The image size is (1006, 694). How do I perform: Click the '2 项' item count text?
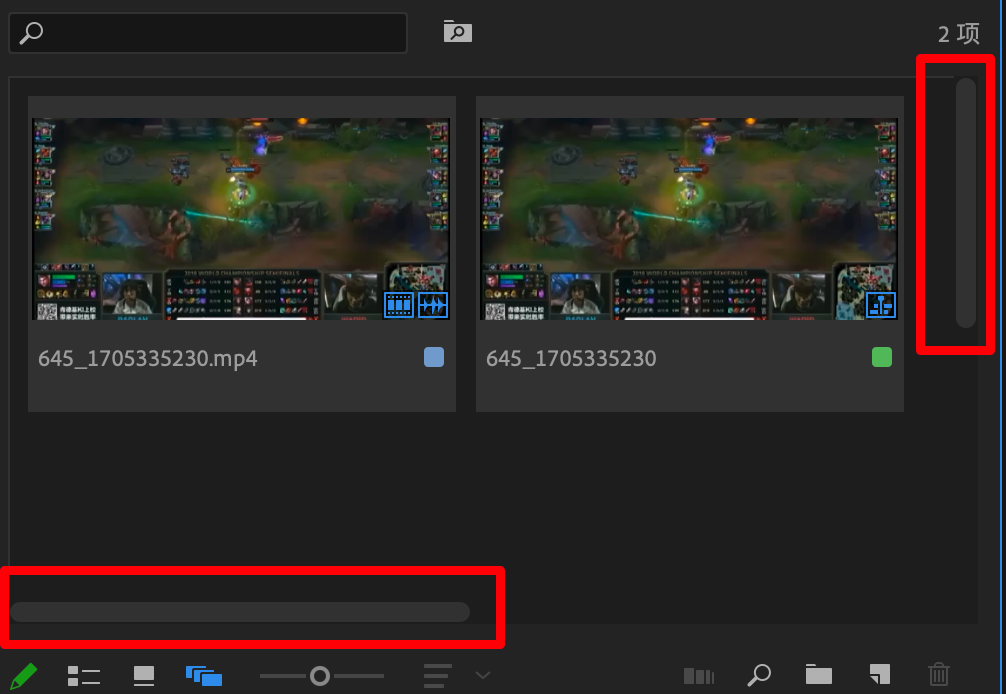(x=959, y=33)
